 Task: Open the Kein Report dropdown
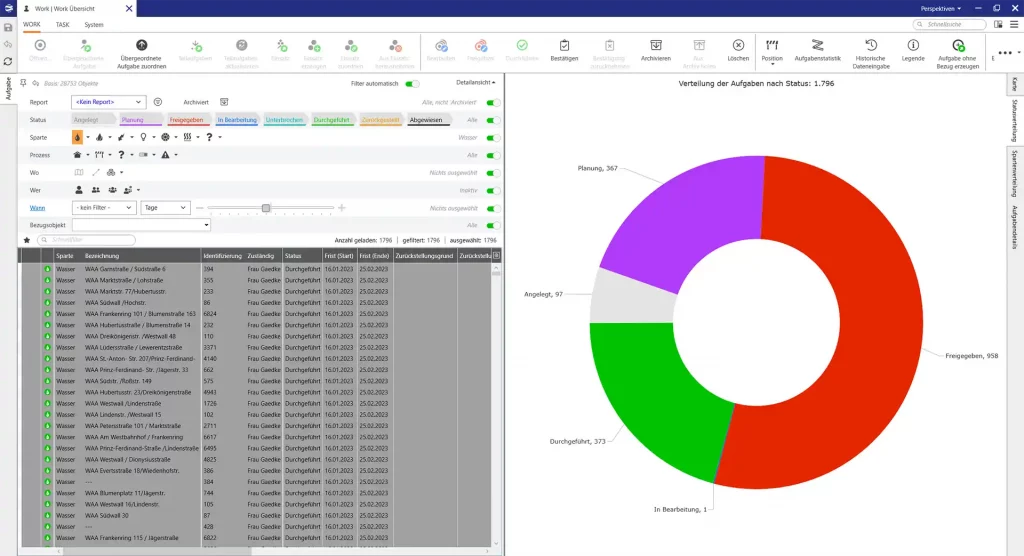coord(108,102)
